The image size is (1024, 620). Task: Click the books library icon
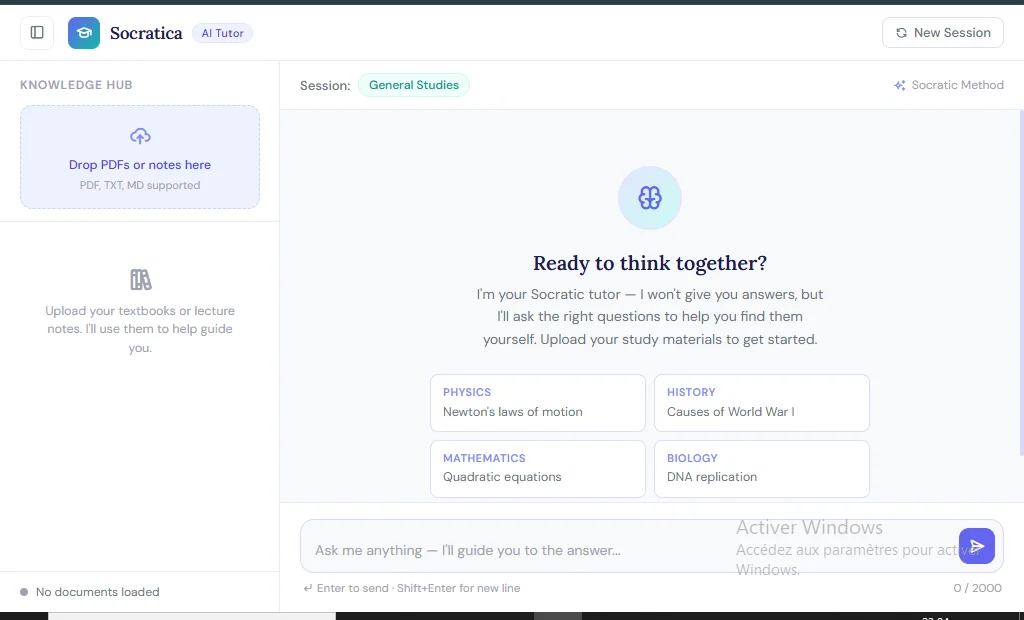tap(140, 280)
